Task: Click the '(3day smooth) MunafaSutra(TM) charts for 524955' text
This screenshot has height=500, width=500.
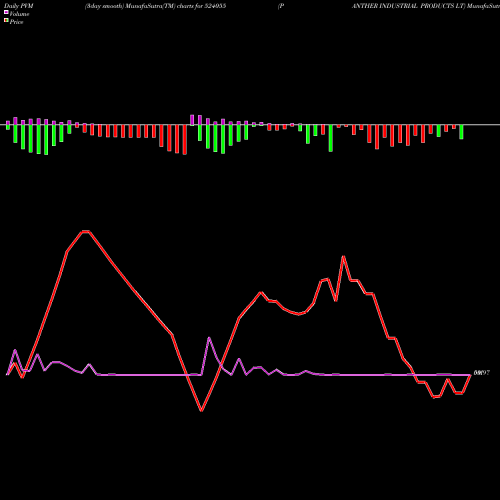Action: coord(155,6)
